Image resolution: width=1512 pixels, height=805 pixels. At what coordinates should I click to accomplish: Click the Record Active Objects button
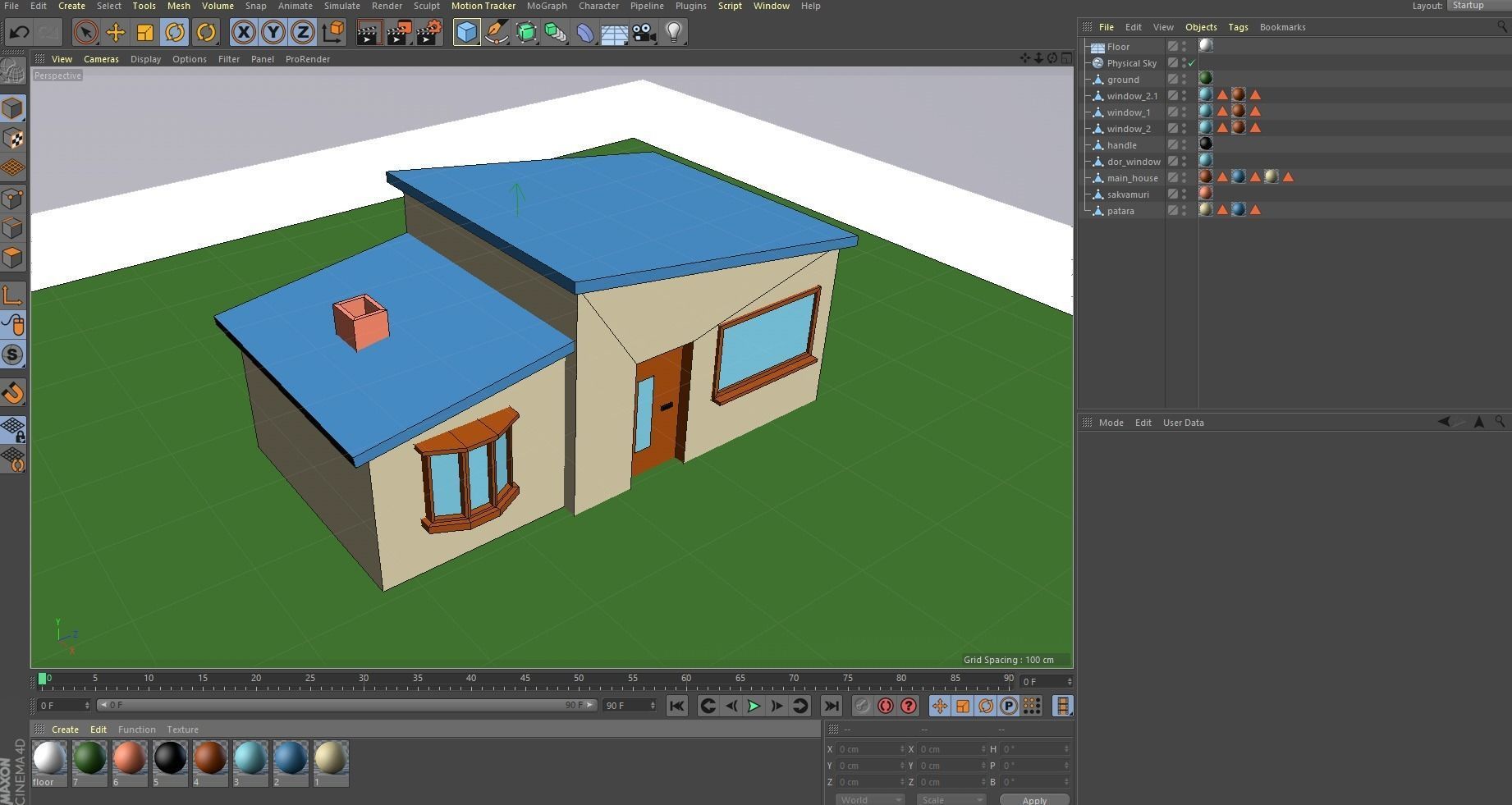862,706
